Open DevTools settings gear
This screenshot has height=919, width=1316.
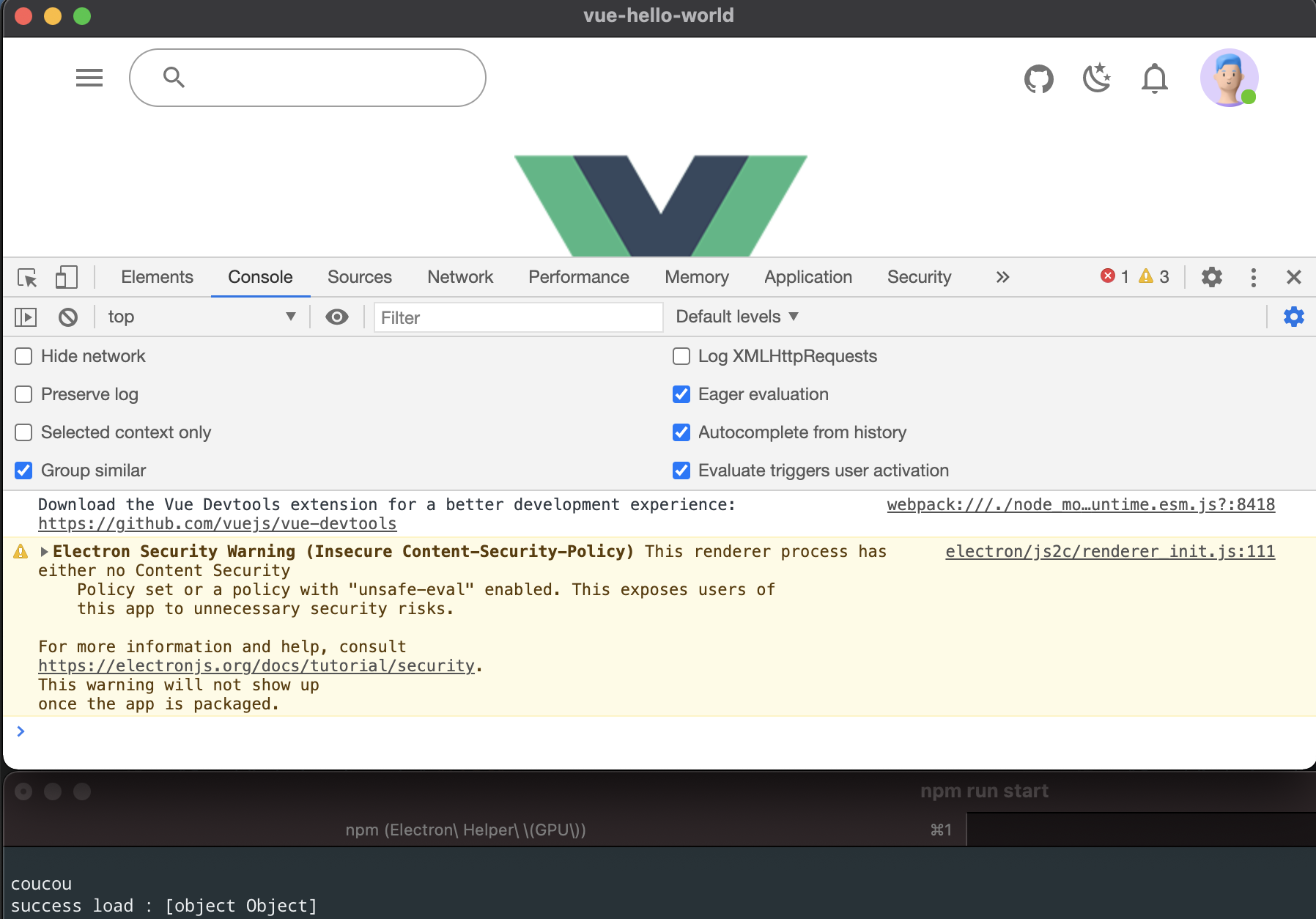[x=1212, y=277]
